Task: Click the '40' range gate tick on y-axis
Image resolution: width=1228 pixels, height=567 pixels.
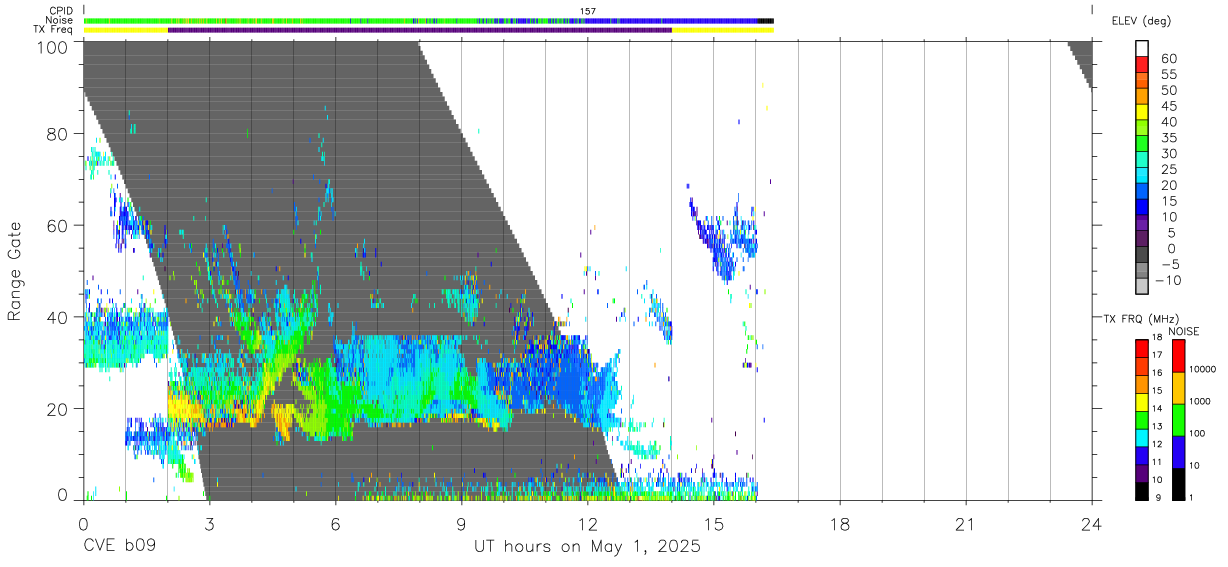Action: pos(58,317)
